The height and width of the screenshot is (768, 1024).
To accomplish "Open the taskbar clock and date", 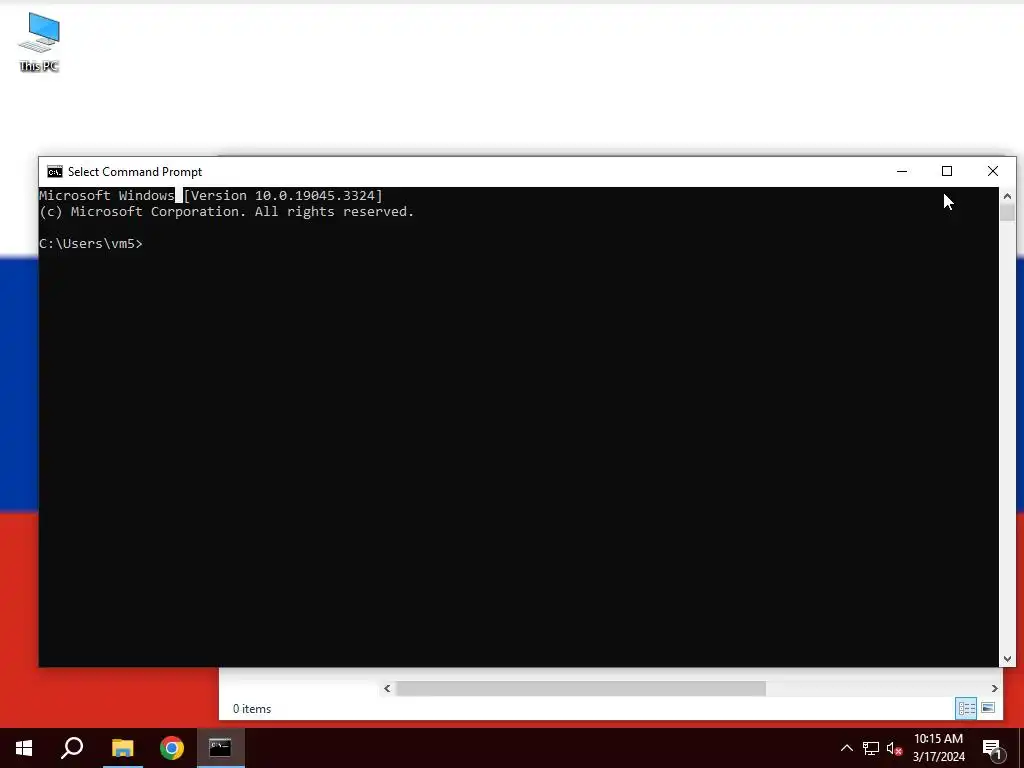I will [x=938, y=748].
